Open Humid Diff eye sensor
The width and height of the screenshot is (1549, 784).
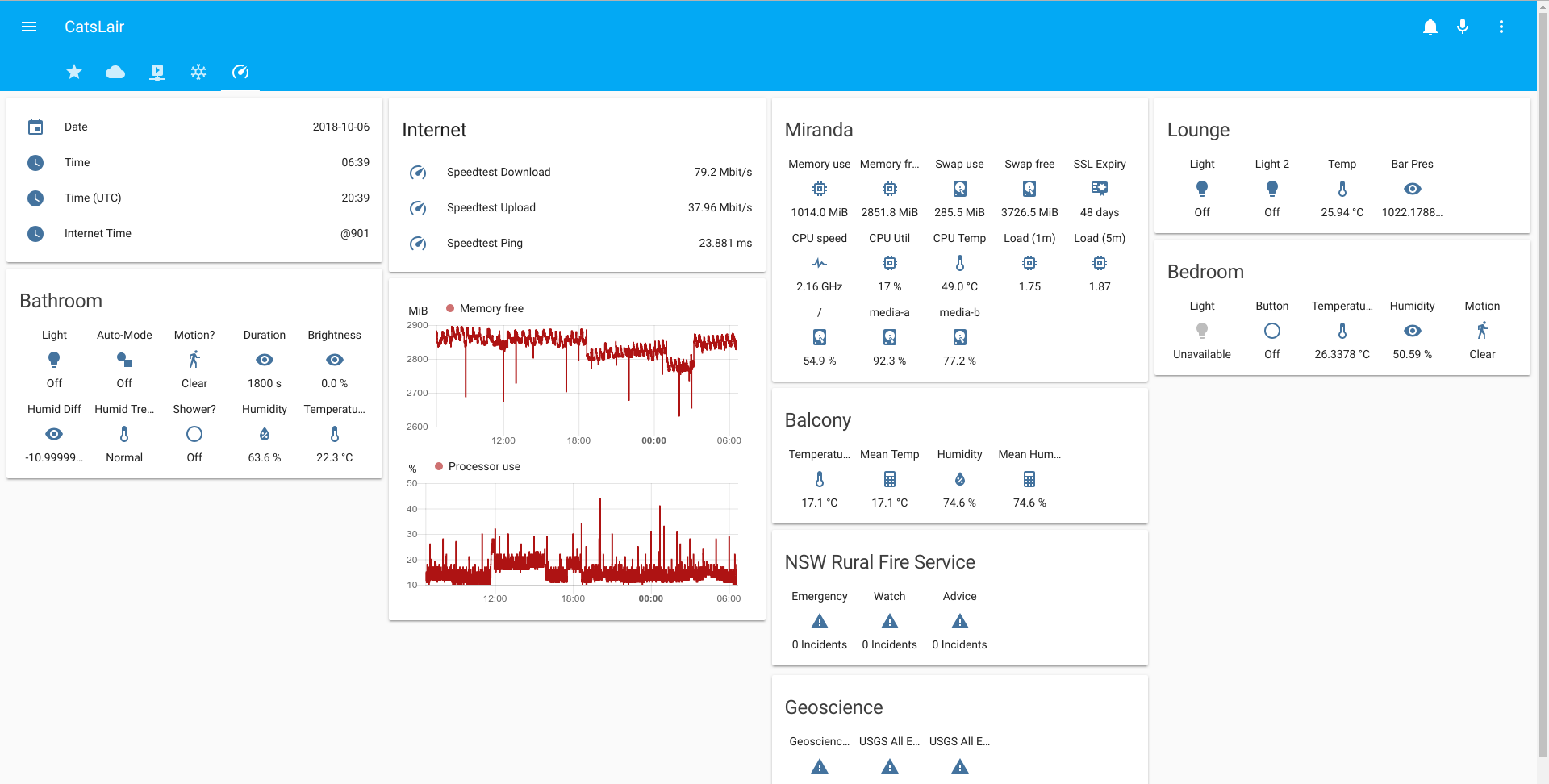click(54, 434)
